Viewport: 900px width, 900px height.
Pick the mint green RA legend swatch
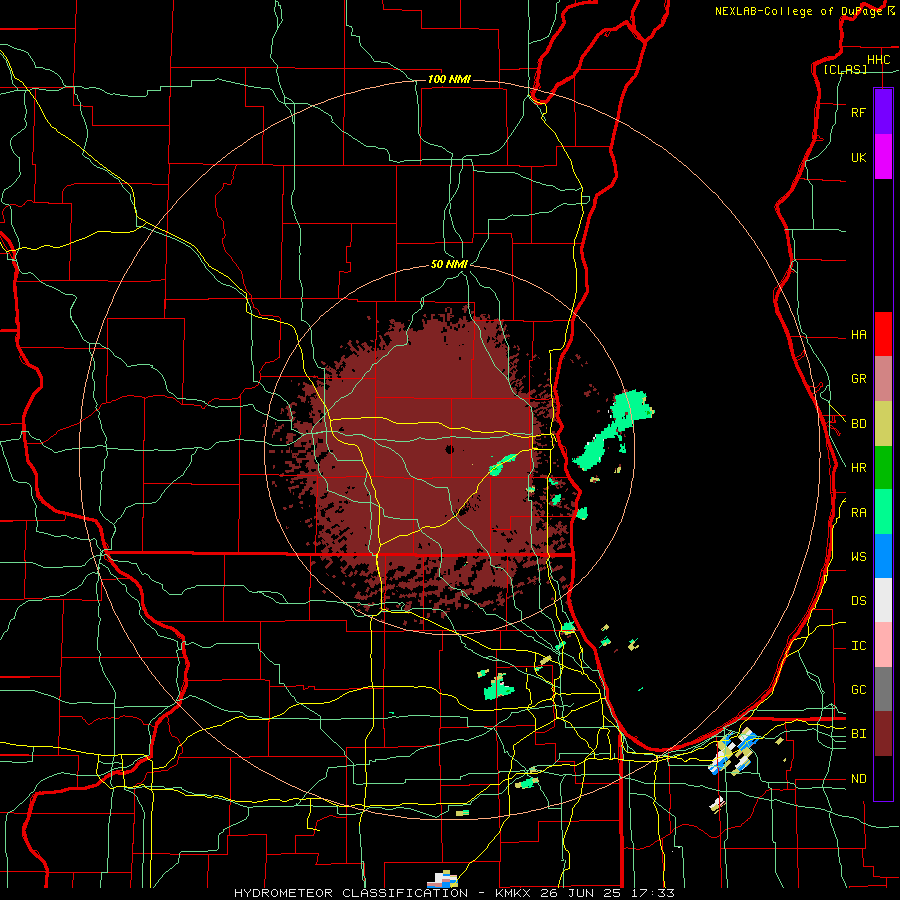[x=883, y=512]
